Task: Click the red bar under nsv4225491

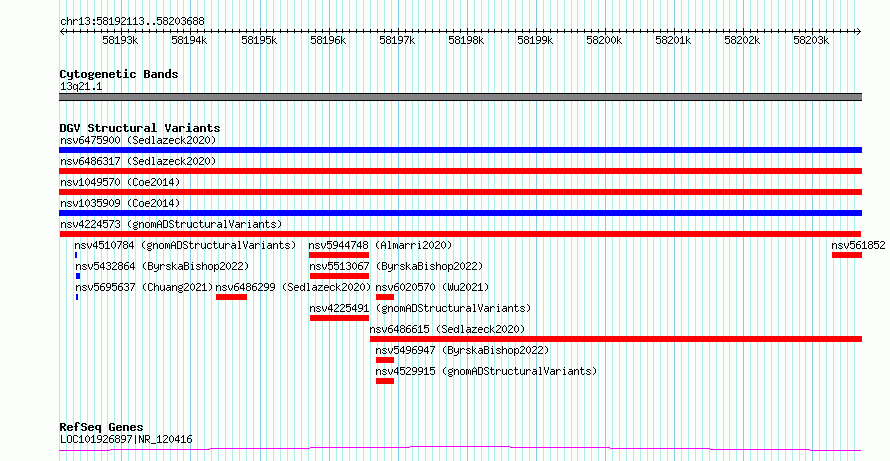Action: (339, 318)
